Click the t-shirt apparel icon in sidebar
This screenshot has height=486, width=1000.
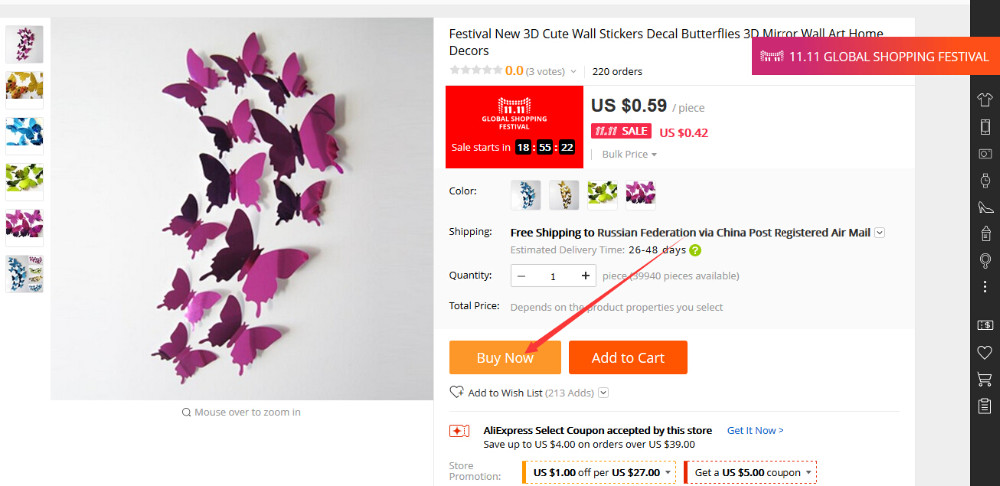coord(985,99)
